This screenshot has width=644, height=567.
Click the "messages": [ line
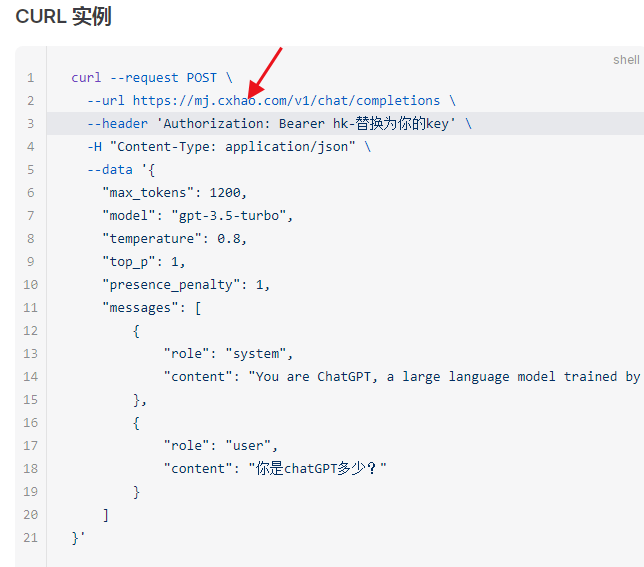(152, 308)
